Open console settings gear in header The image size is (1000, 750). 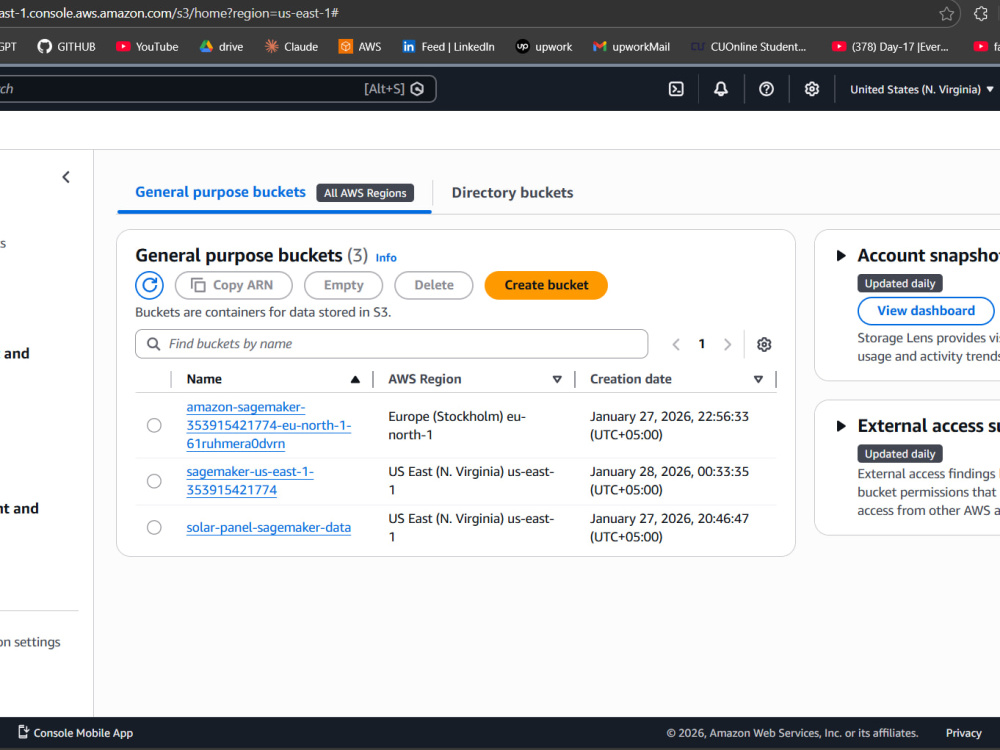pos(811,89)
